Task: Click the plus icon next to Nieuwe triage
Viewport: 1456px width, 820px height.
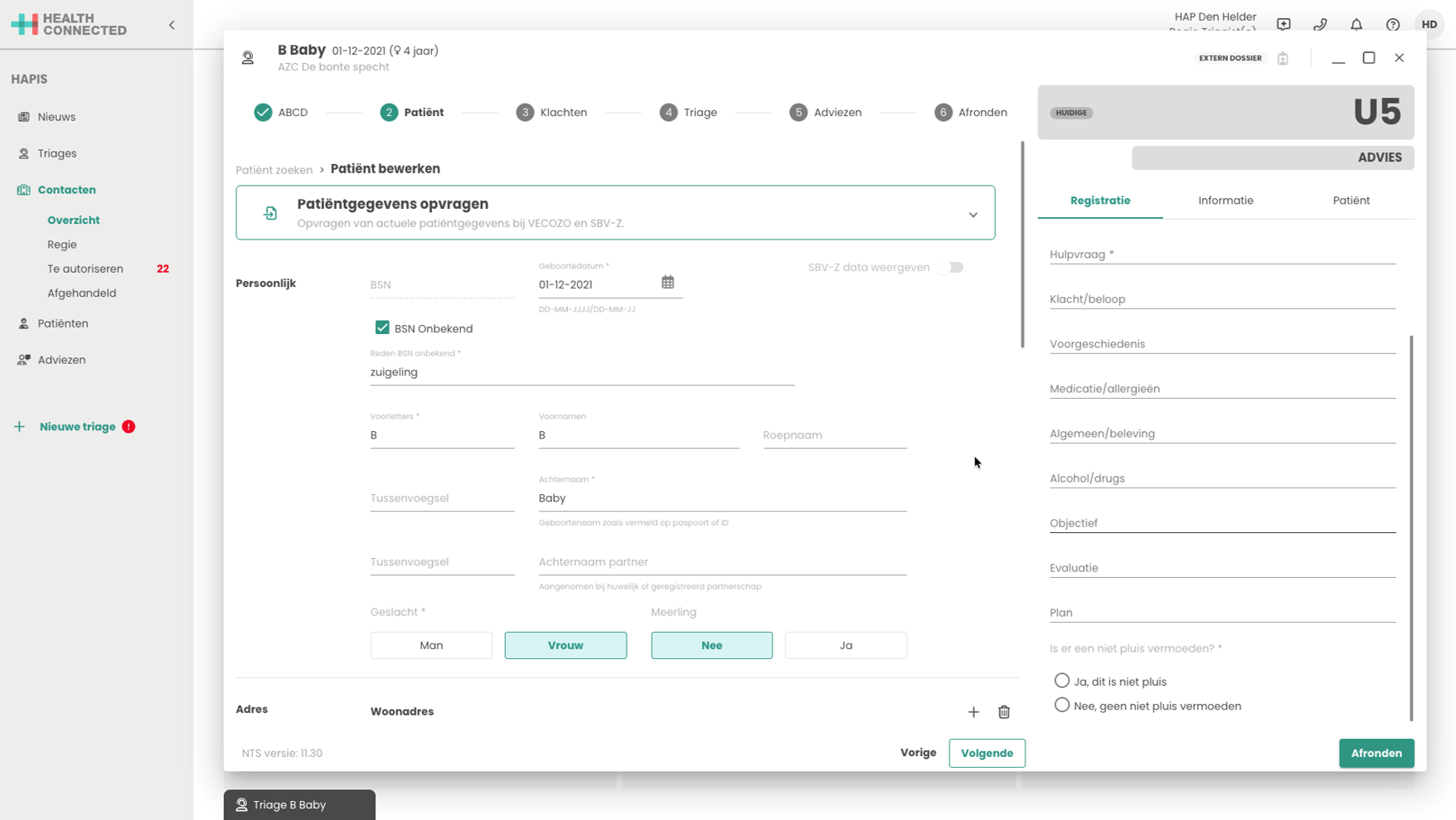Action: [x=20, y=427]
